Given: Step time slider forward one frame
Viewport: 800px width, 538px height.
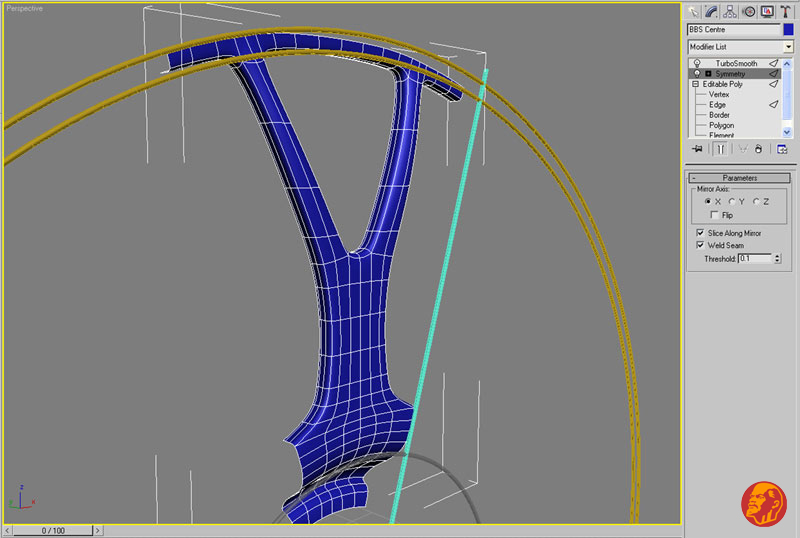Looking at the screenshot, I should click(x=98, y=531).
